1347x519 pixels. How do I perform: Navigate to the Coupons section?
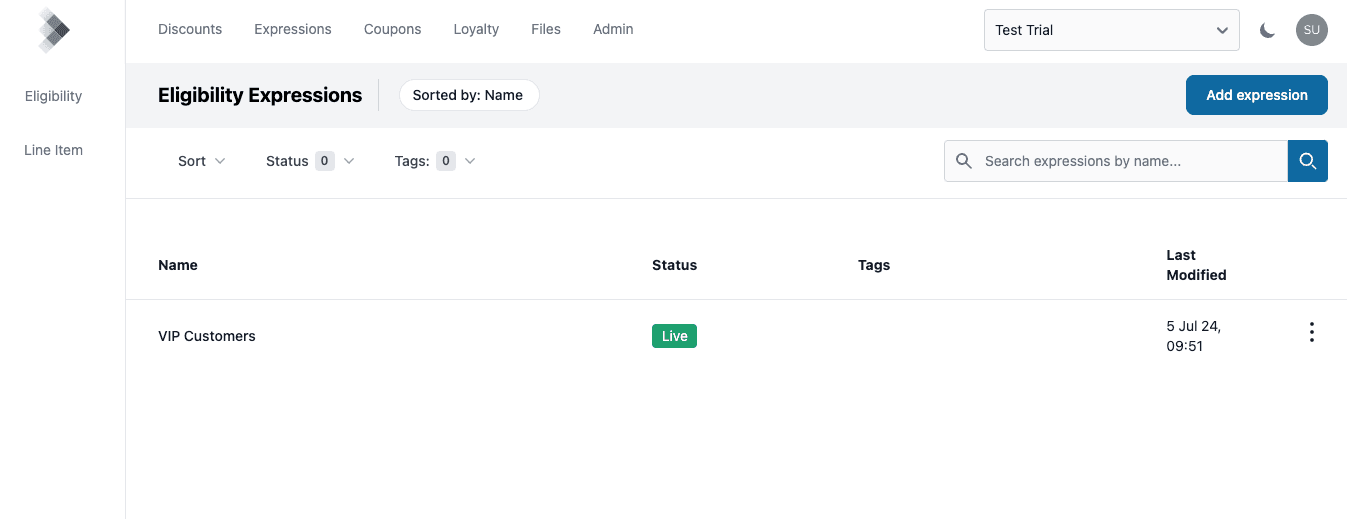tap(392, 29)
